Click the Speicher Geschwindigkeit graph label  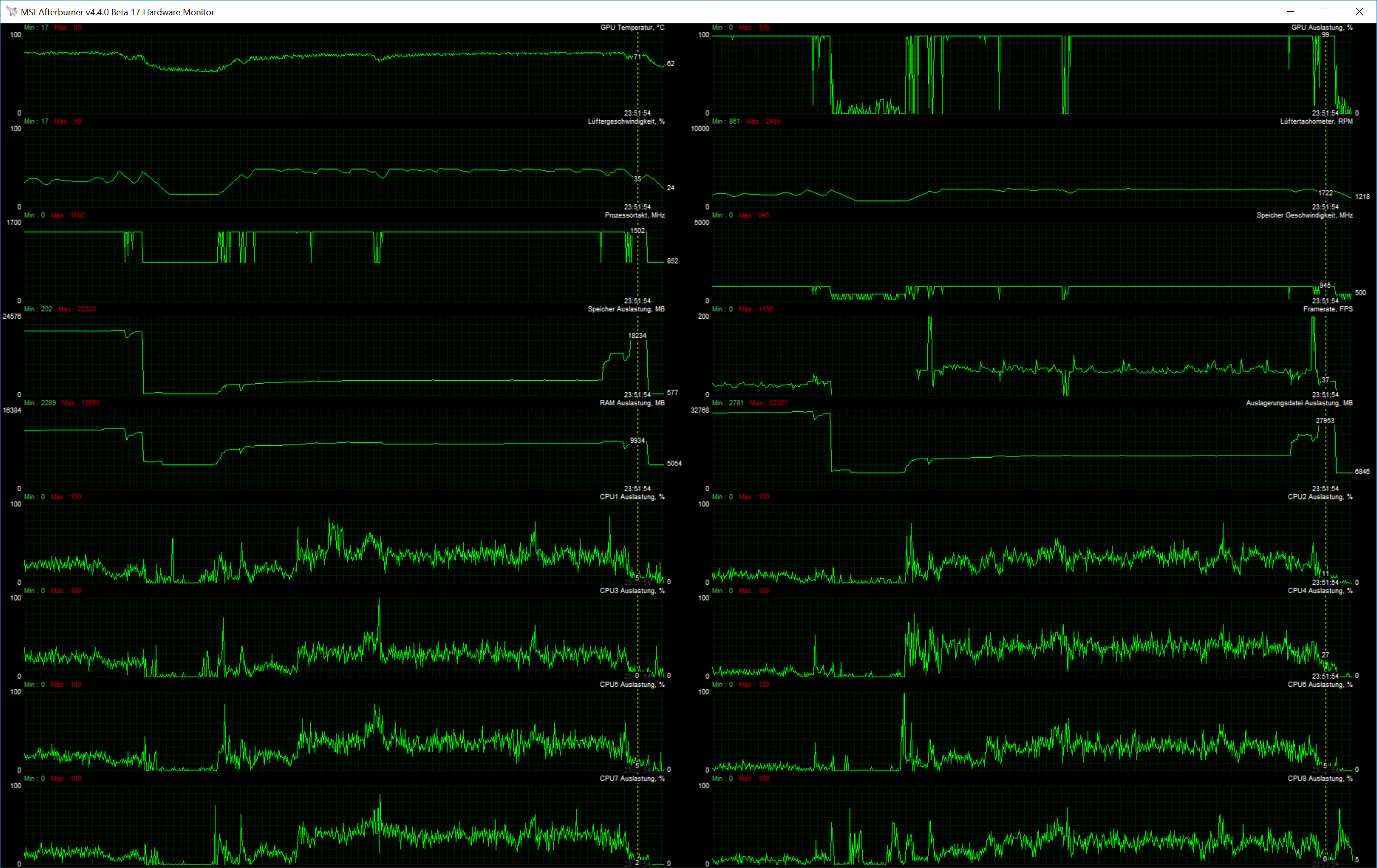1305,215
